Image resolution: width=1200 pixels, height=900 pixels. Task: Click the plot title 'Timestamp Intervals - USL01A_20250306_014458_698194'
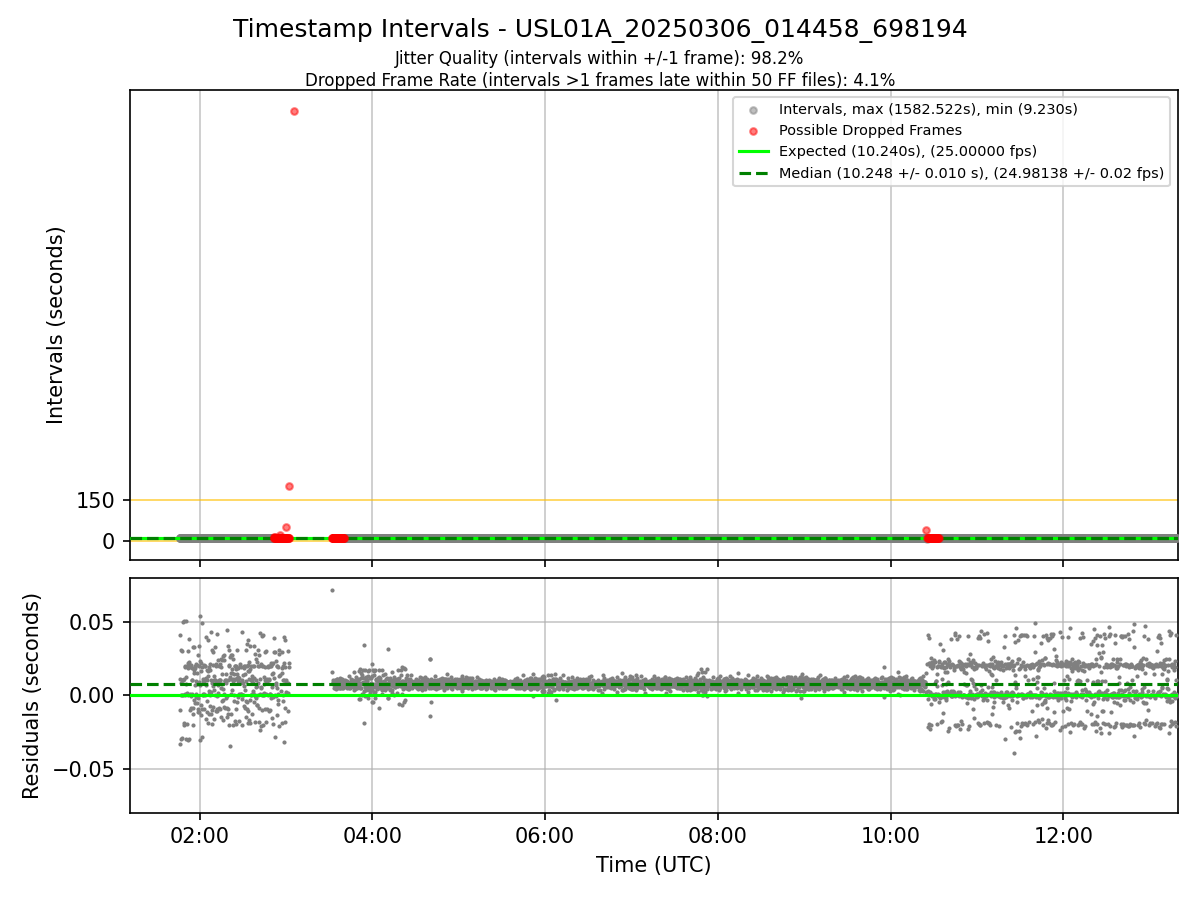click(x=600, y=29)
